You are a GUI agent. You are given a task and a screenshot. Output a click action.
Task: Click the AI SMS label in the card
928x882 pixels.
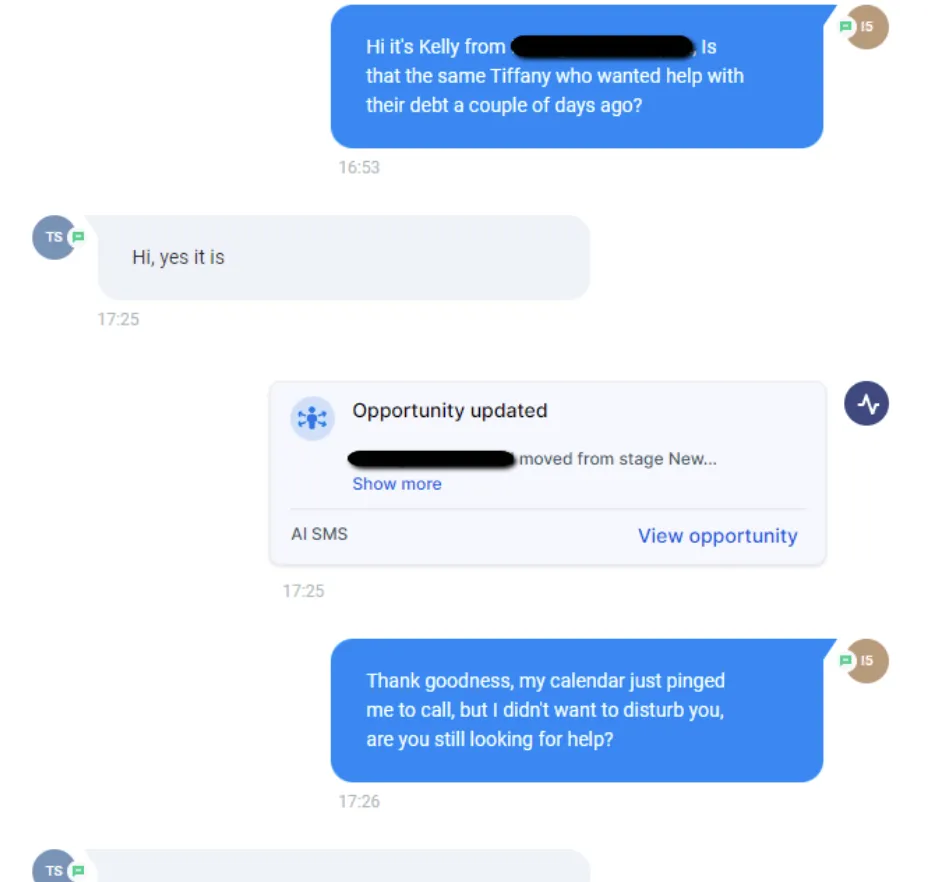click(x=319, y=534)
